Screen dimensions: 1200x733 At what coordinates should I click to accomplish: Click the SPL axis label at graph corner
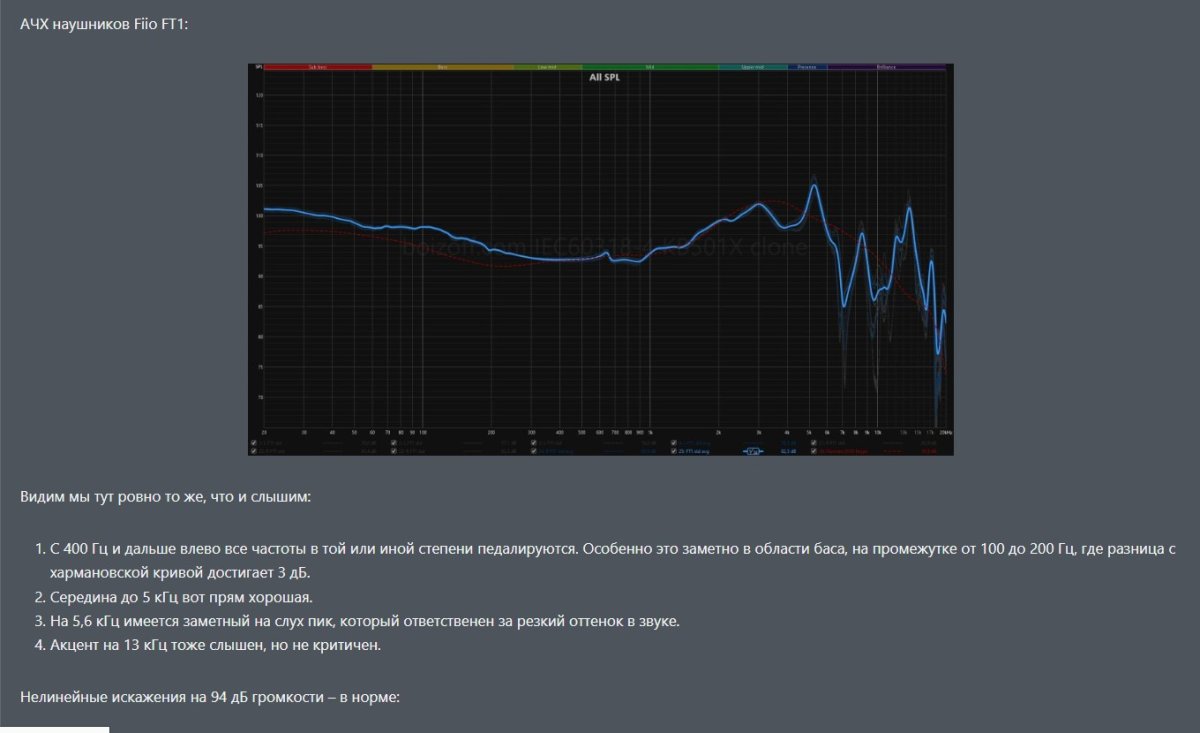click(x=258, y=68)
